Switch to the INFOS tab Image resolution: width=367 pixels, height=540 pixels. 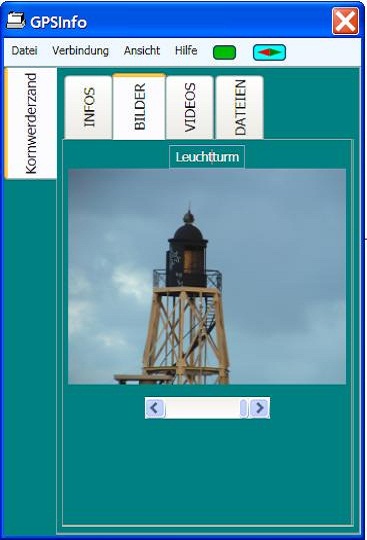(x=88, y=107)
